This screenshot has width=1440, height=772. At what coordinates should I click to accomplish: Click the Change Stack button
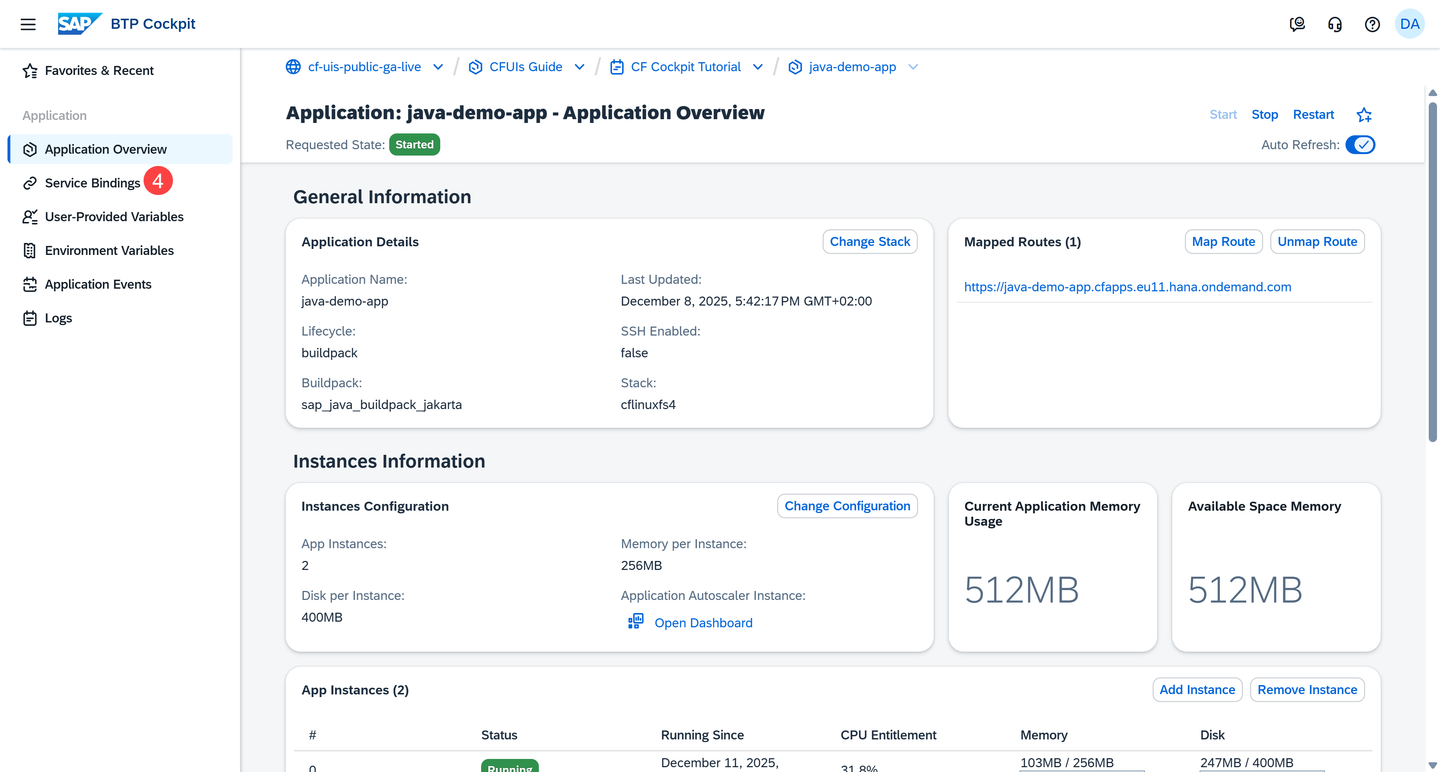click(x=870, y=242)
